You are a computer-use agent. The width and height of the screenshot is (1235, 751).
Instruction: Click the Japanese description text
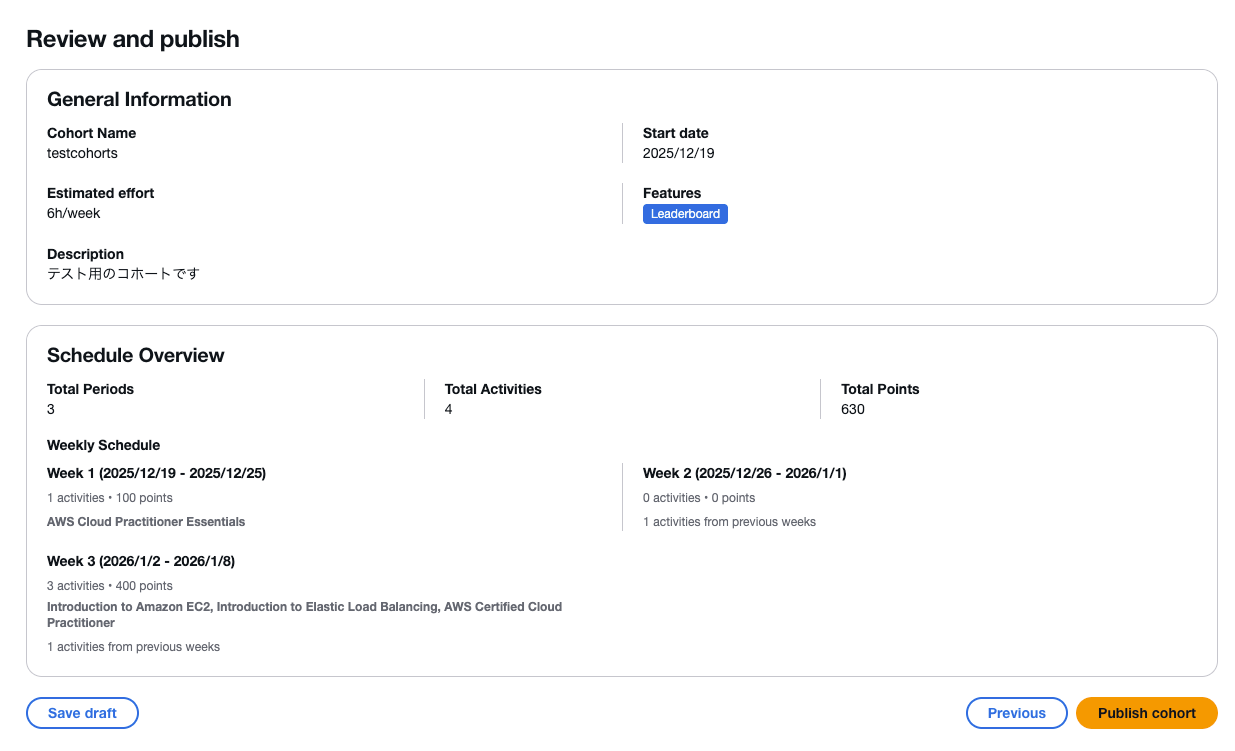point(123,273)
